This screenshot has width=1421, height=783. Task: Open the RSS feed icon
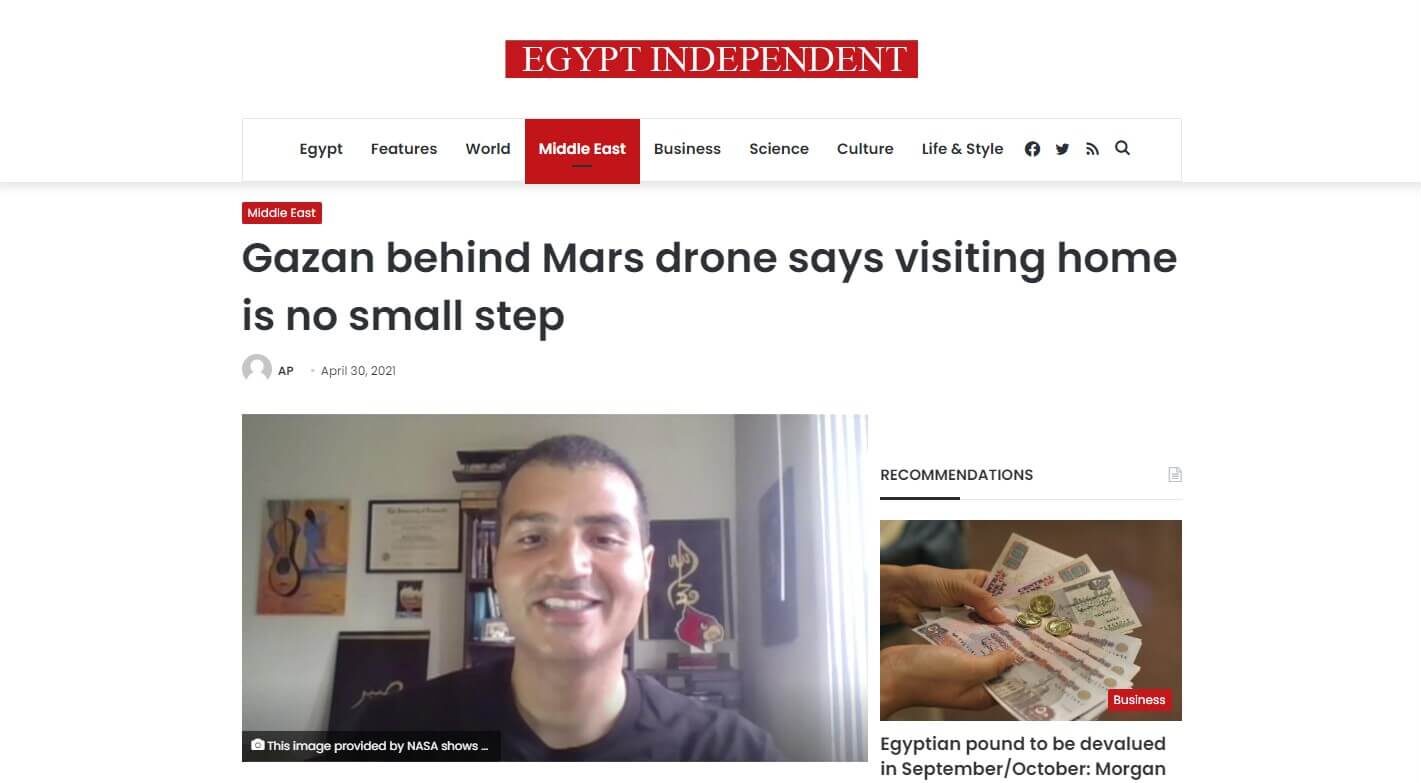click(1092, 149)
